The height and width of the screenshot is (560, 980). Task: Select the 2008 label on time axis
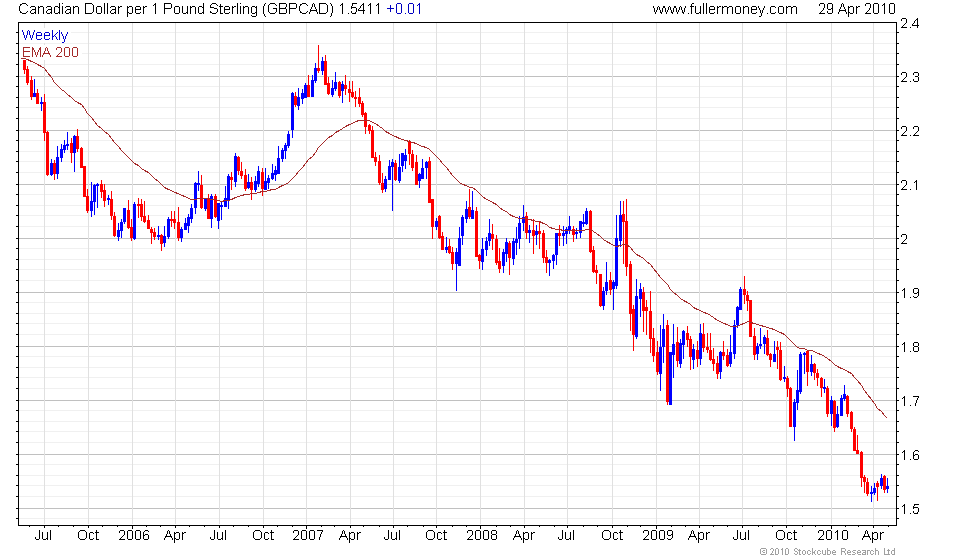point(482,536)
